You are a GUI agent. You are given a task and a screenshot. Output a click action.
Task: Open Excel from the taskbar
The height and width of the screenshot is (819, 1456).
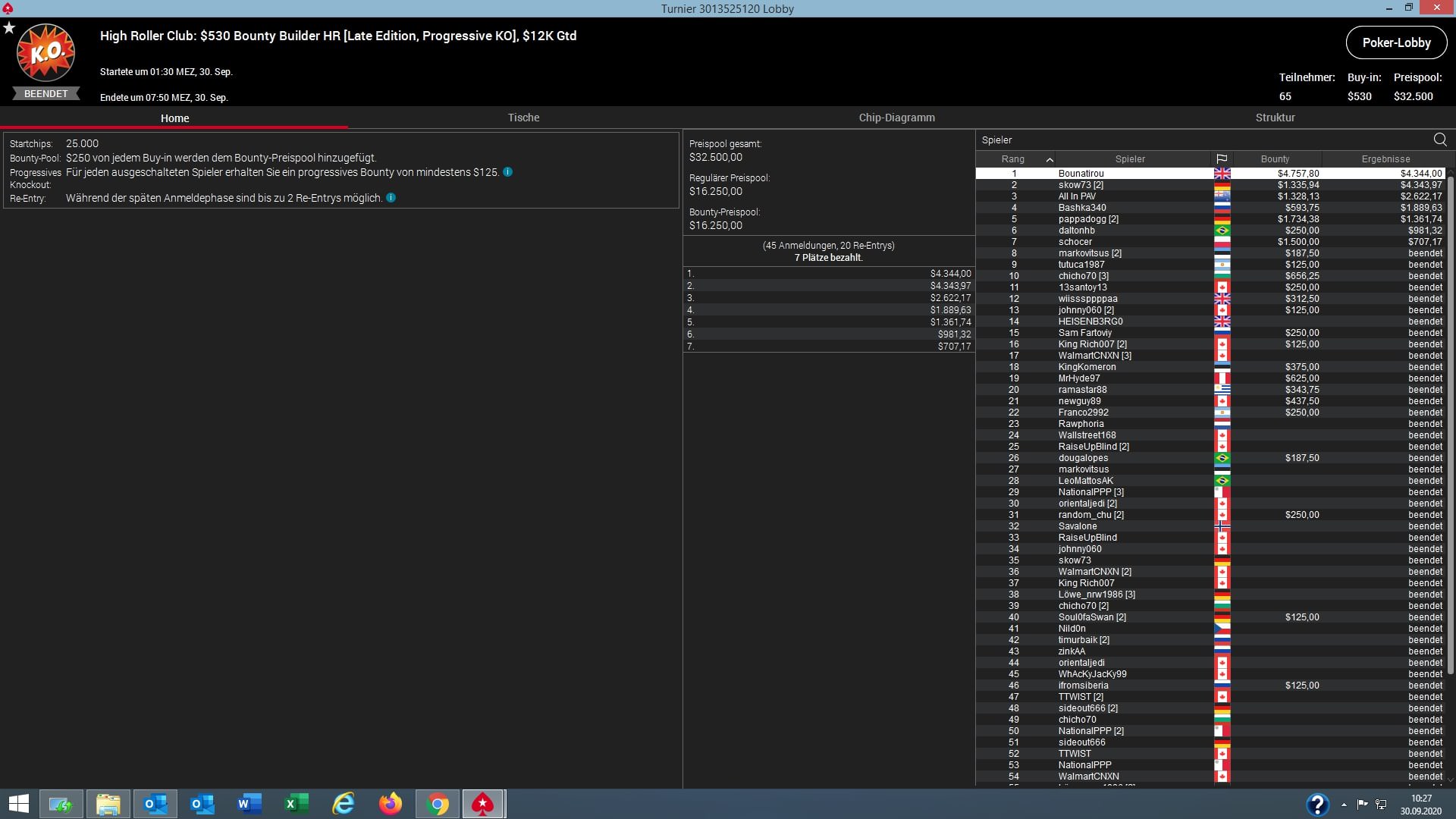(x=297, y=804)
